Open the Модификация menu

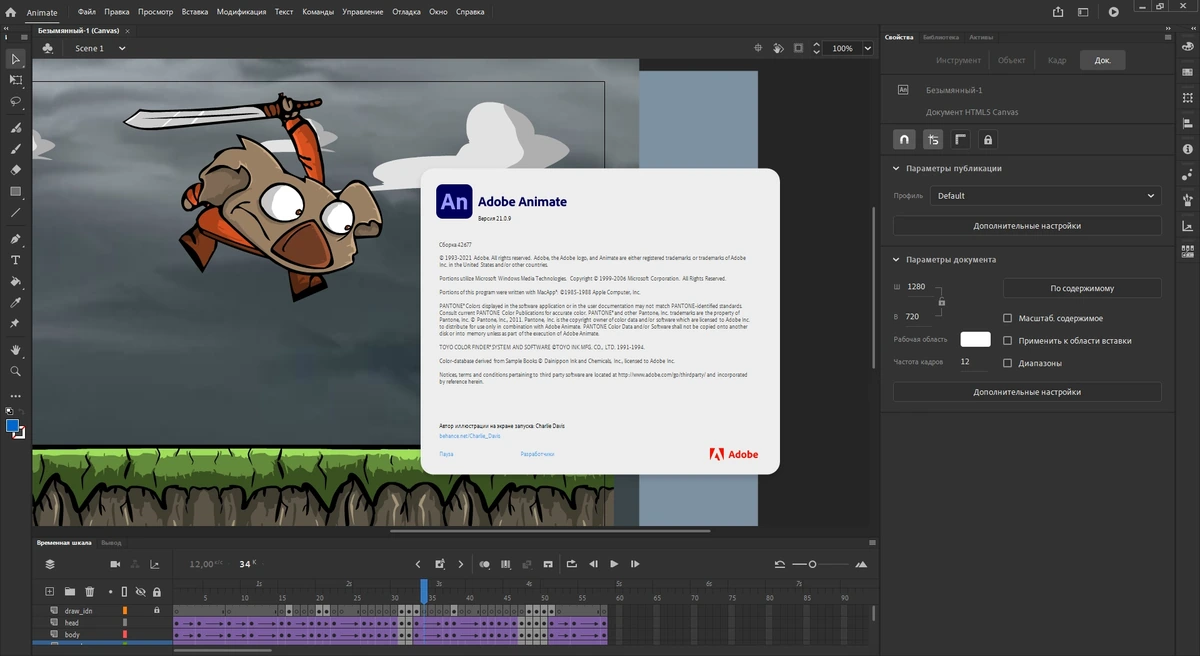(x=241, y=12)
